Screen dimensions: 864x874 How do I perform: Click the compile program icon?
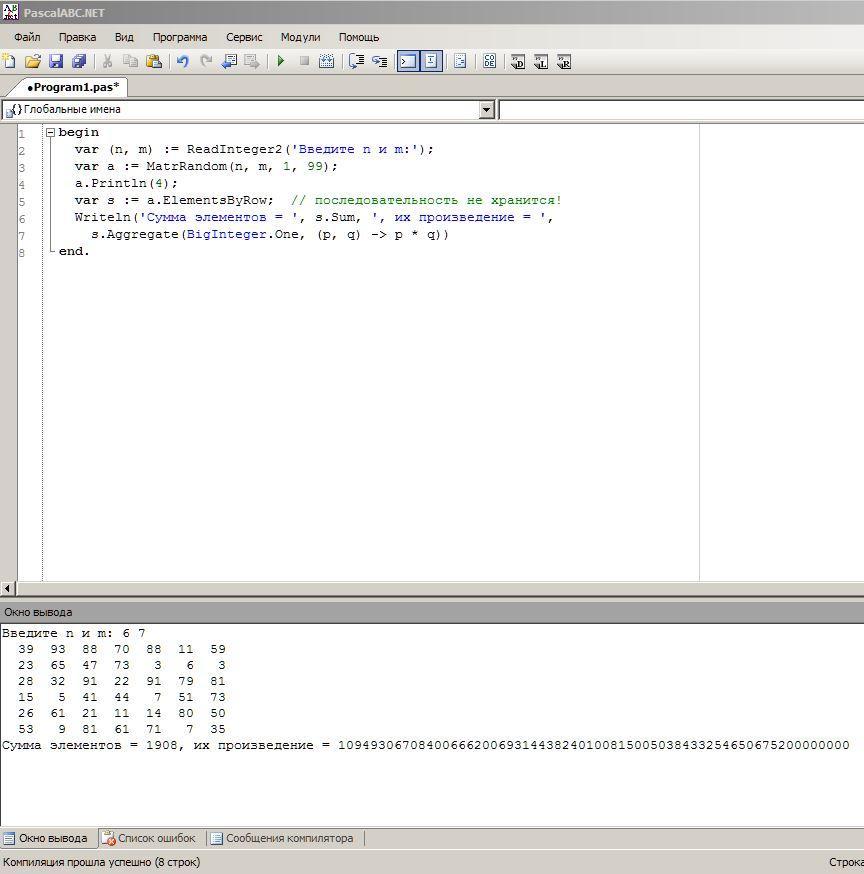327,61
